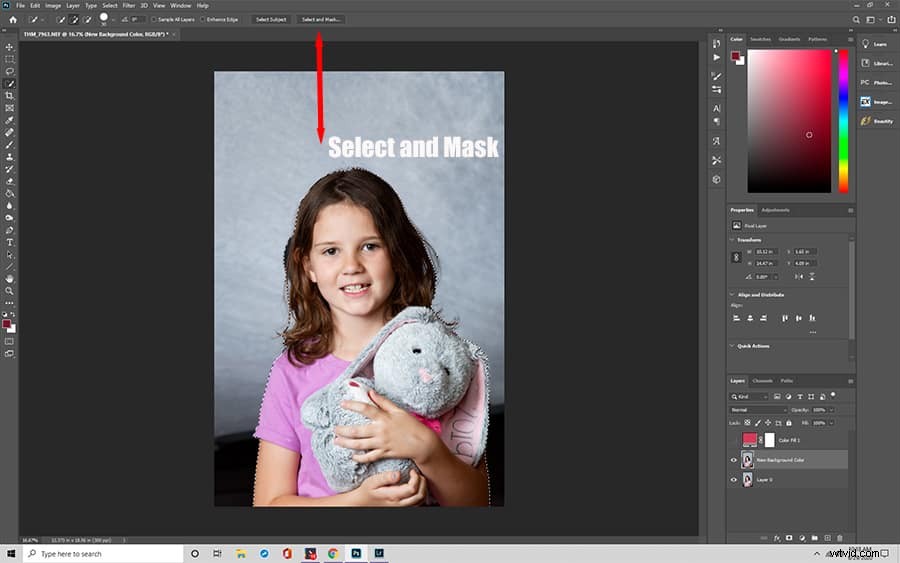The image size is (900, 563).
Task: Switch to the Adjustments tab
Action: [x=775, y=210]
